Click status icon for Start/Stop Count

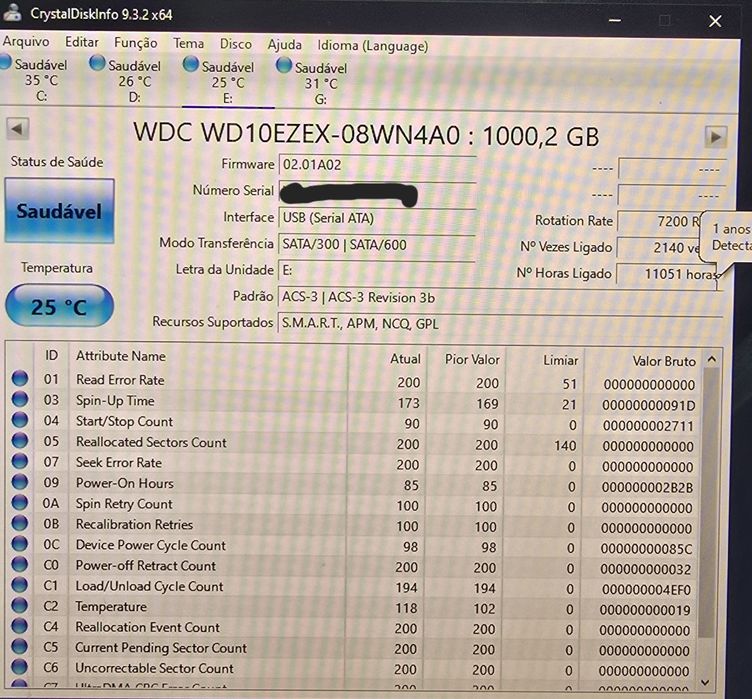tap(20, 420)
